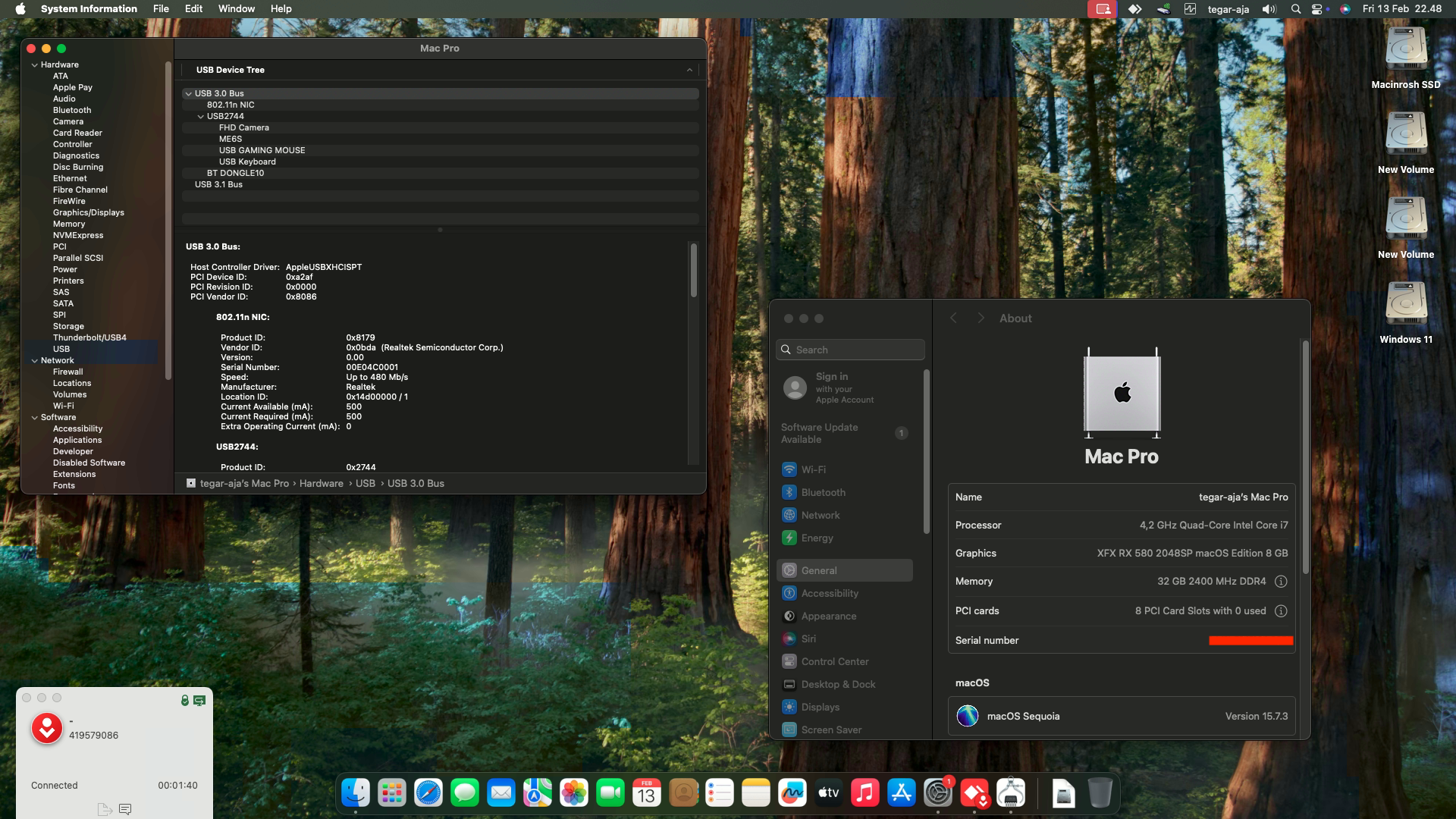Open Wi-Fi settings in System Settings sidebar

coord(845,469)
